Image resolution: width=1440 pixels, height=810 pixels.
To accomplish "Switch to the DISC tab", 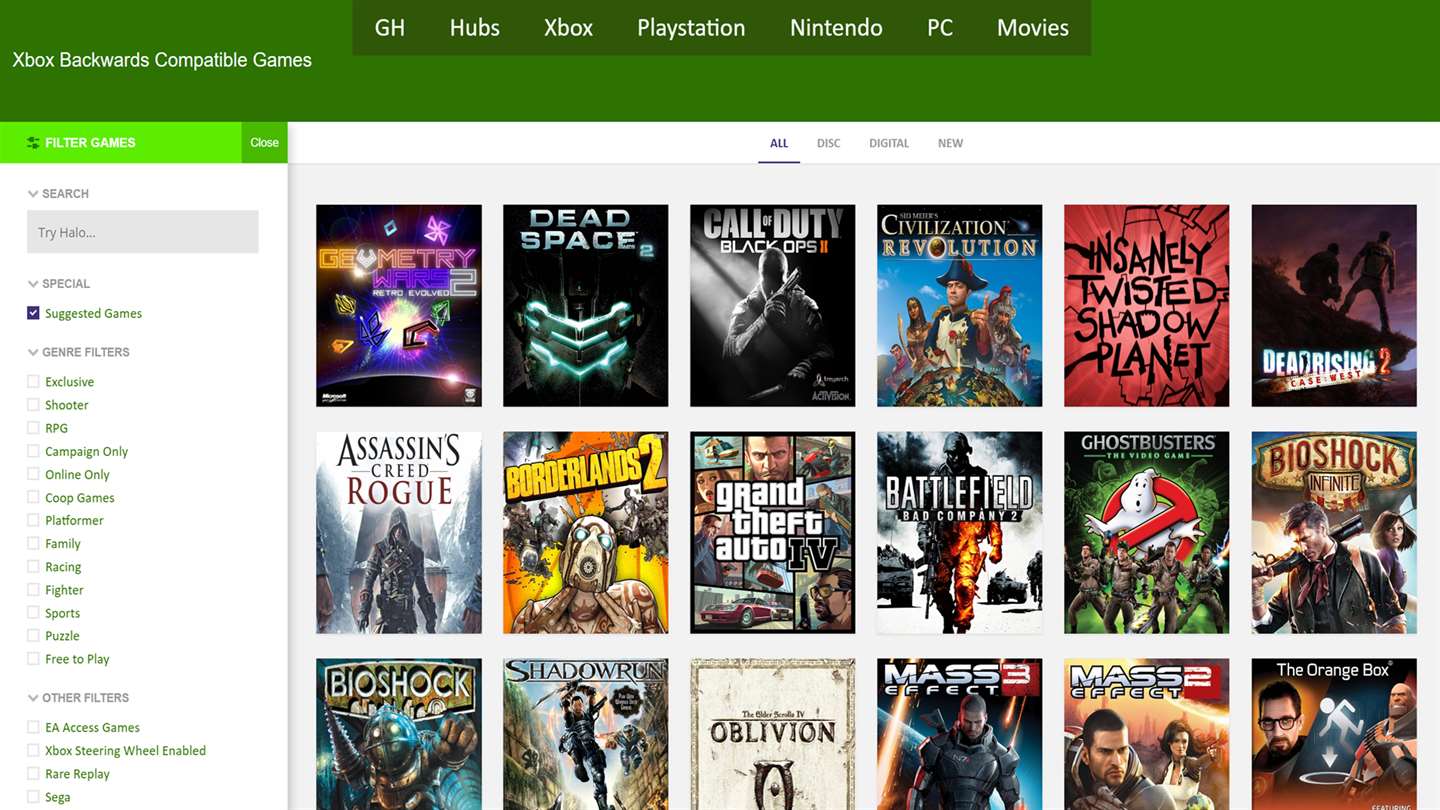I will click(x=828, y=143).
